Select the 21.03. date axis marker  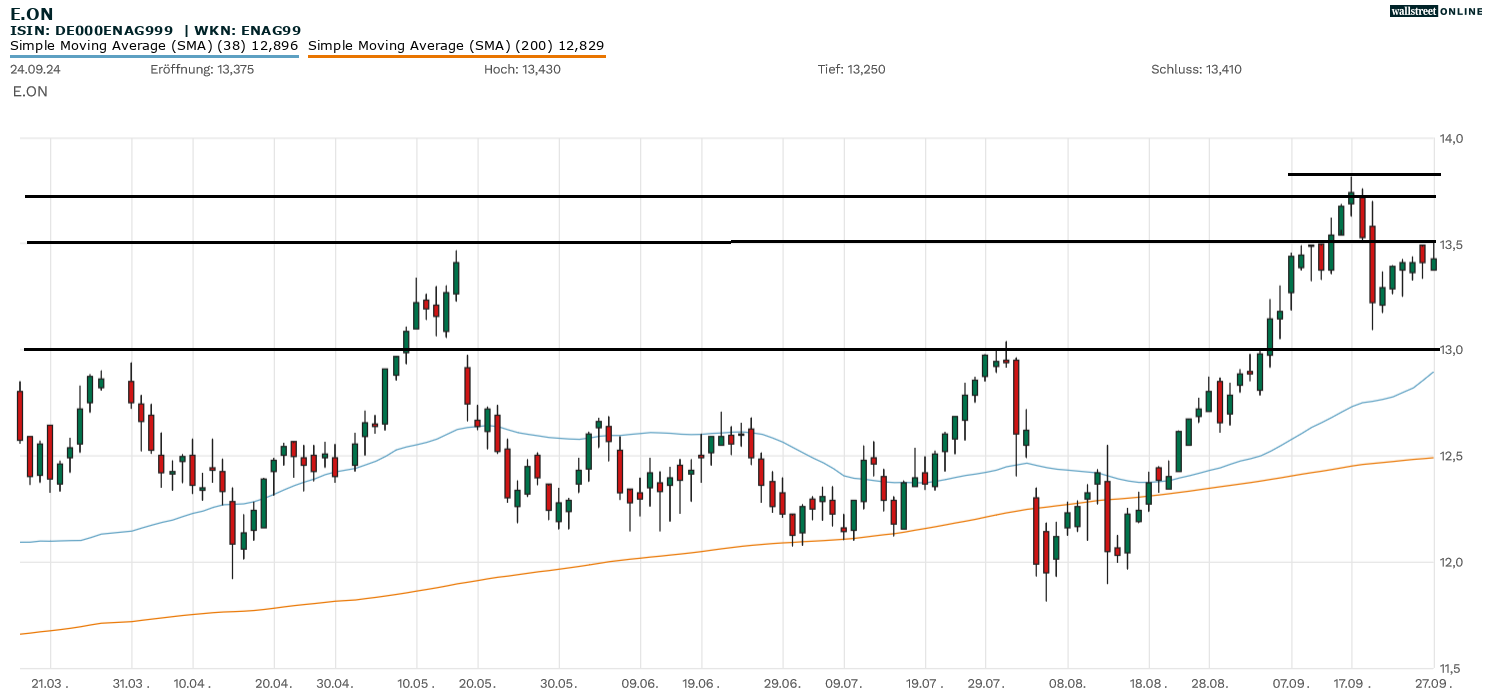point(50,683)
